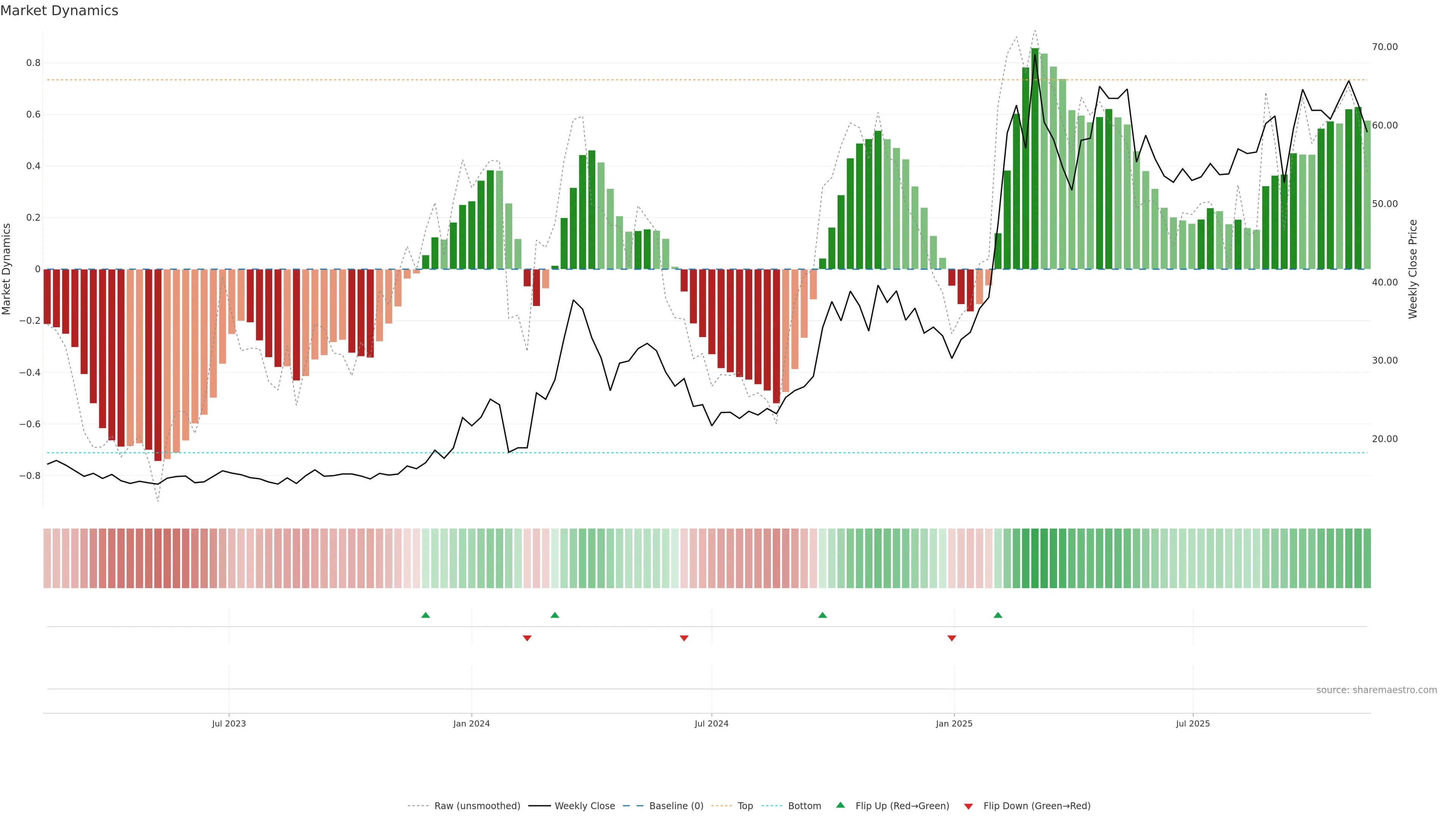
Task: Click the flip-up marker in autumn 2024
Action: click(822, 615)
